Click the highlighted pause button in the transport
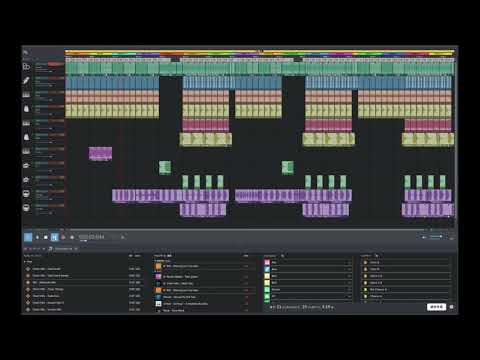 click(54, 237)
